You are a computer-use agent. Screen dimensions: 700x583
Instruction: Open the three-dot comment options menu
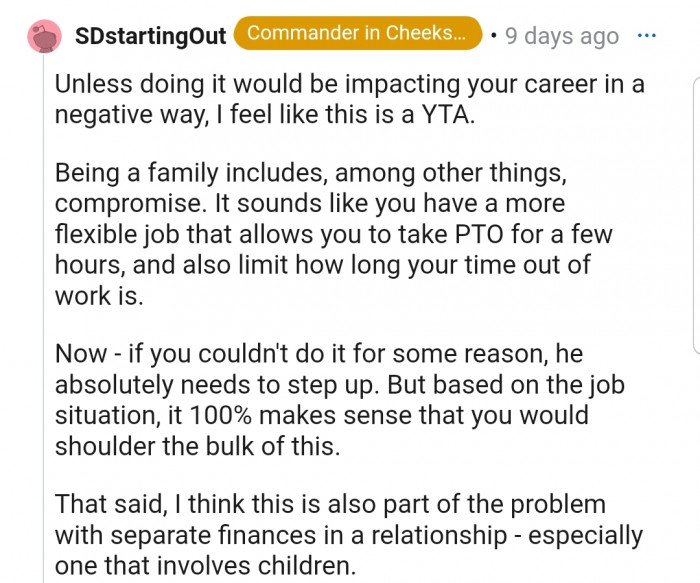pos(647,35)
